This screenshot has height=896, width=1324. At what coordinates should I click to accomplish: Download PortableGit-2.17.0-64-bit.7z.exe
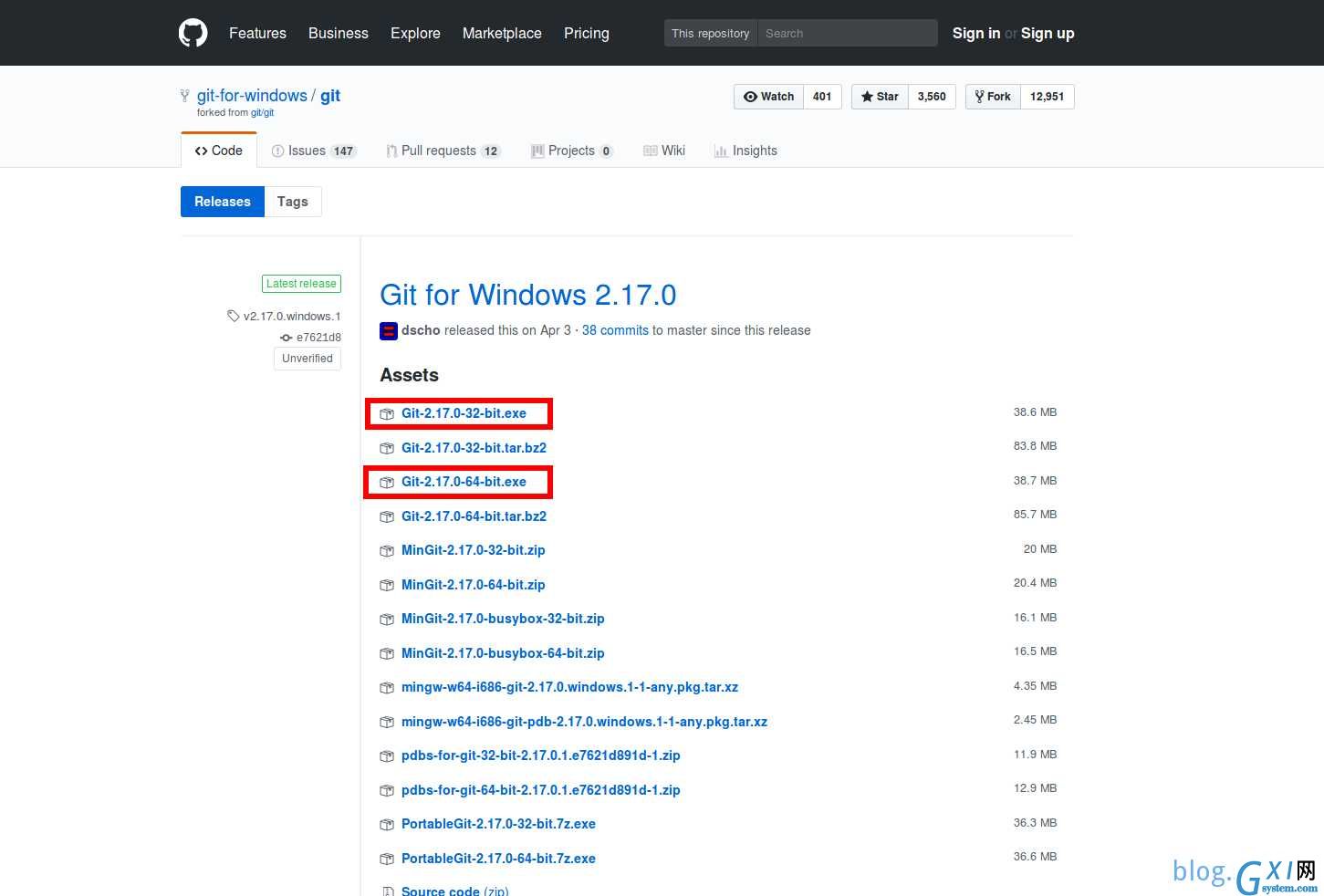click(x=498, y=859)
